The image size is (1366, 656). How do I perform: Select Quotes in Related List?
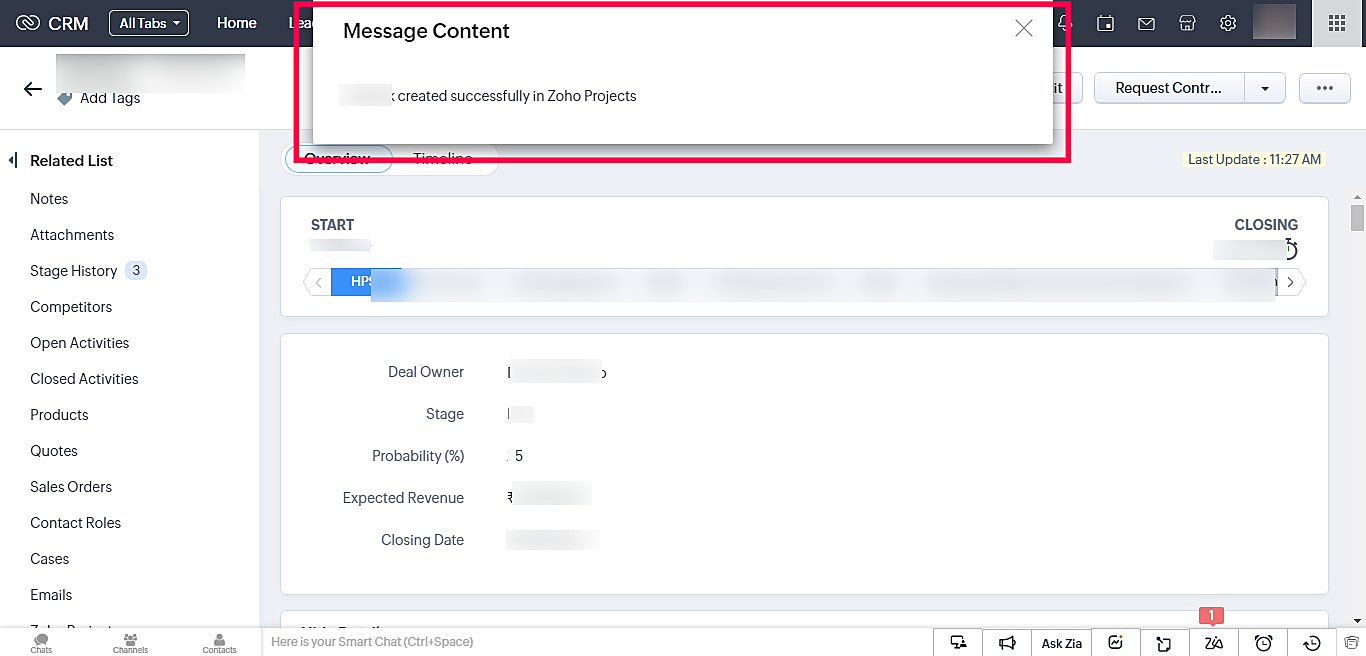(x=54, y=451)
